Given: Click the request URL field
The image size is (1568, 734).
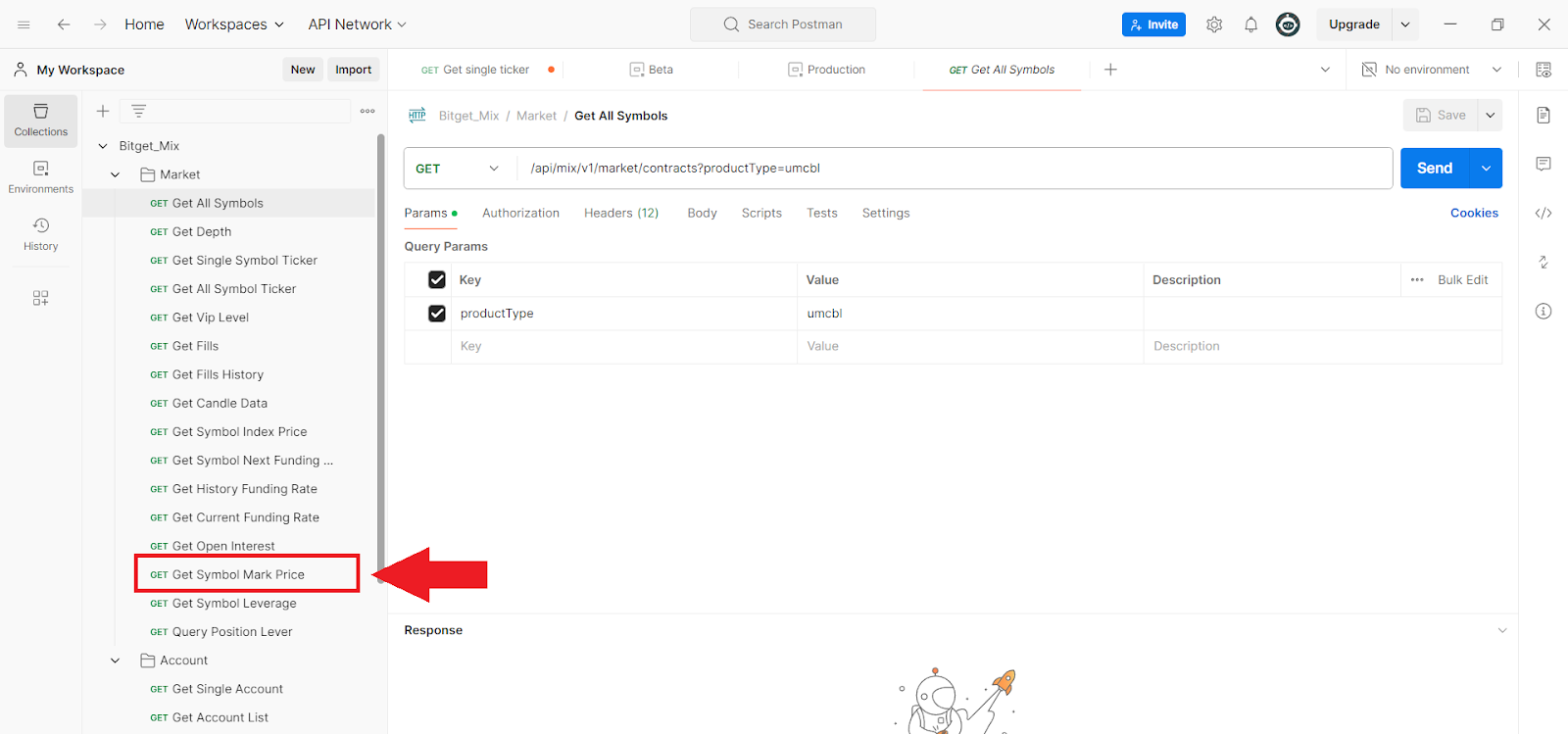Looking at the screenshot, I should click(955, 169).
